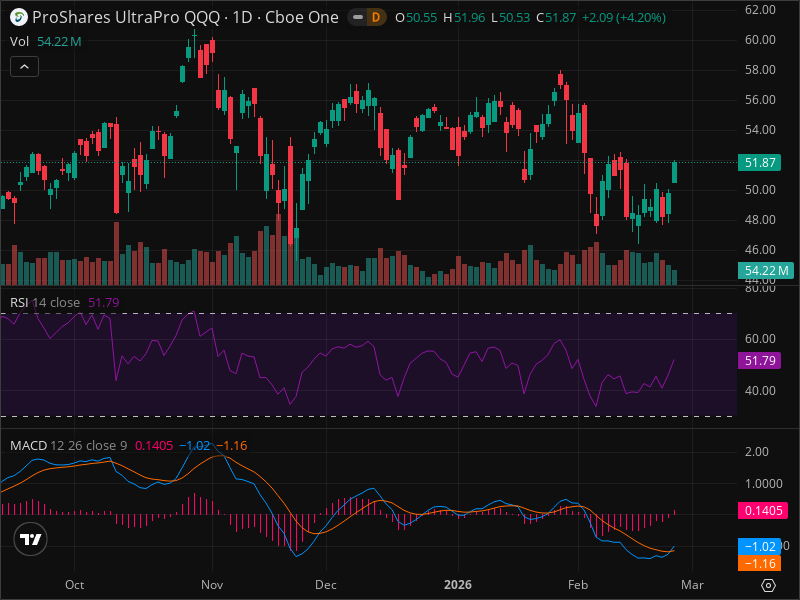Click the Dec date on time axis

(x=326, y=585)
